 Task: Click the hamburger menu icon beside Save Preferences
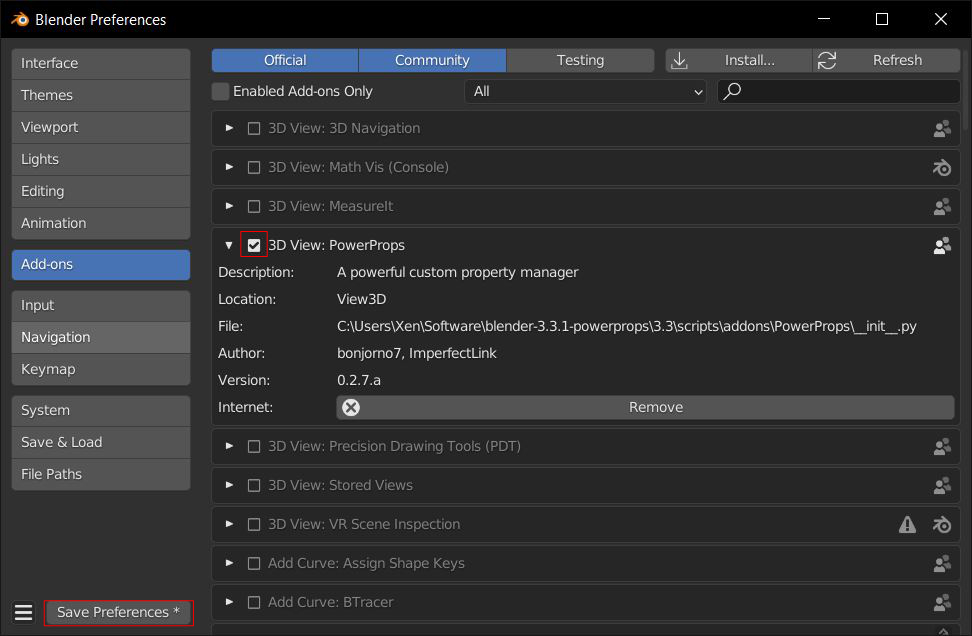click(x=24, y=612)
